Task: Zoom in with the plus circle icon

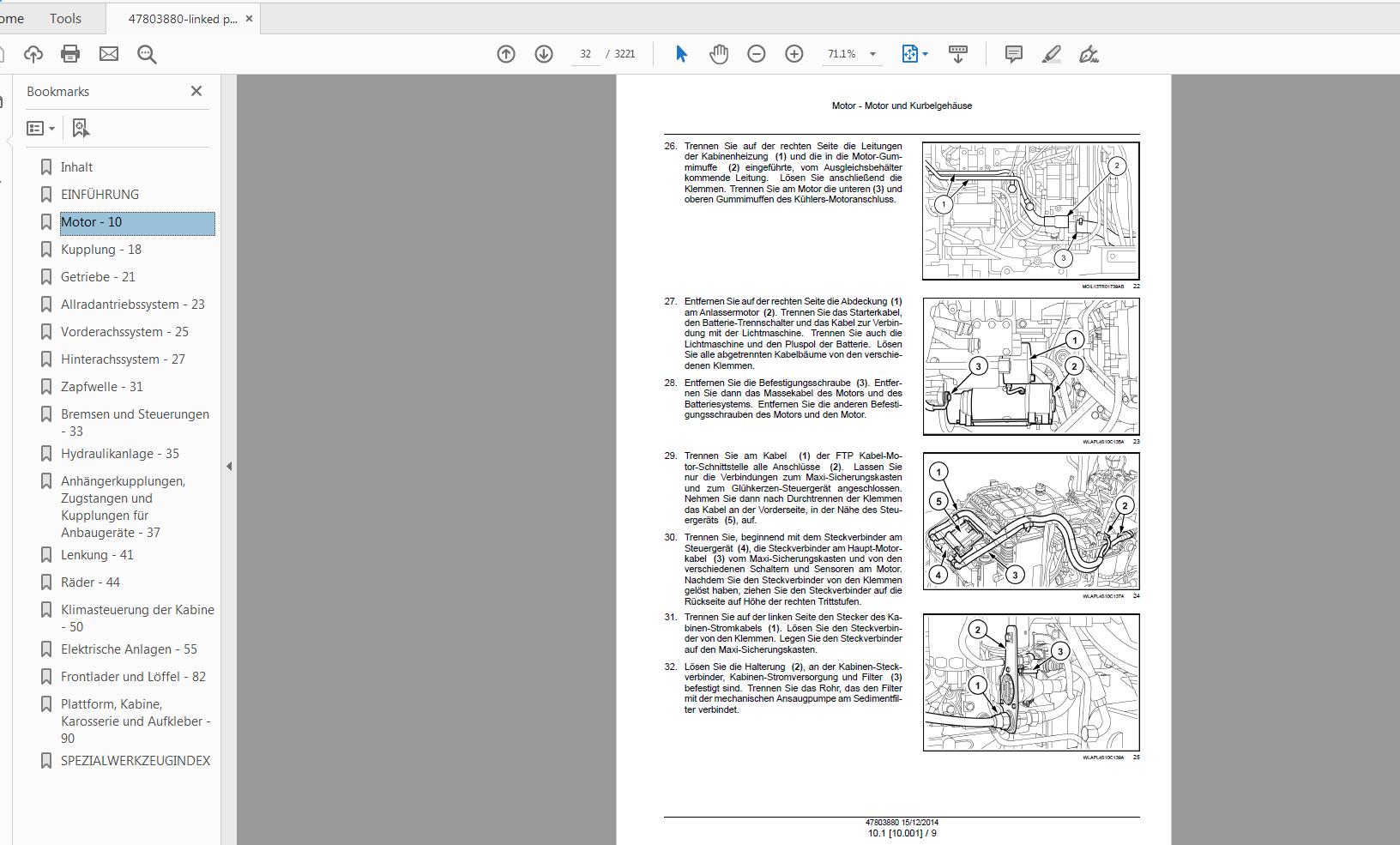Action: pos(794,54)
